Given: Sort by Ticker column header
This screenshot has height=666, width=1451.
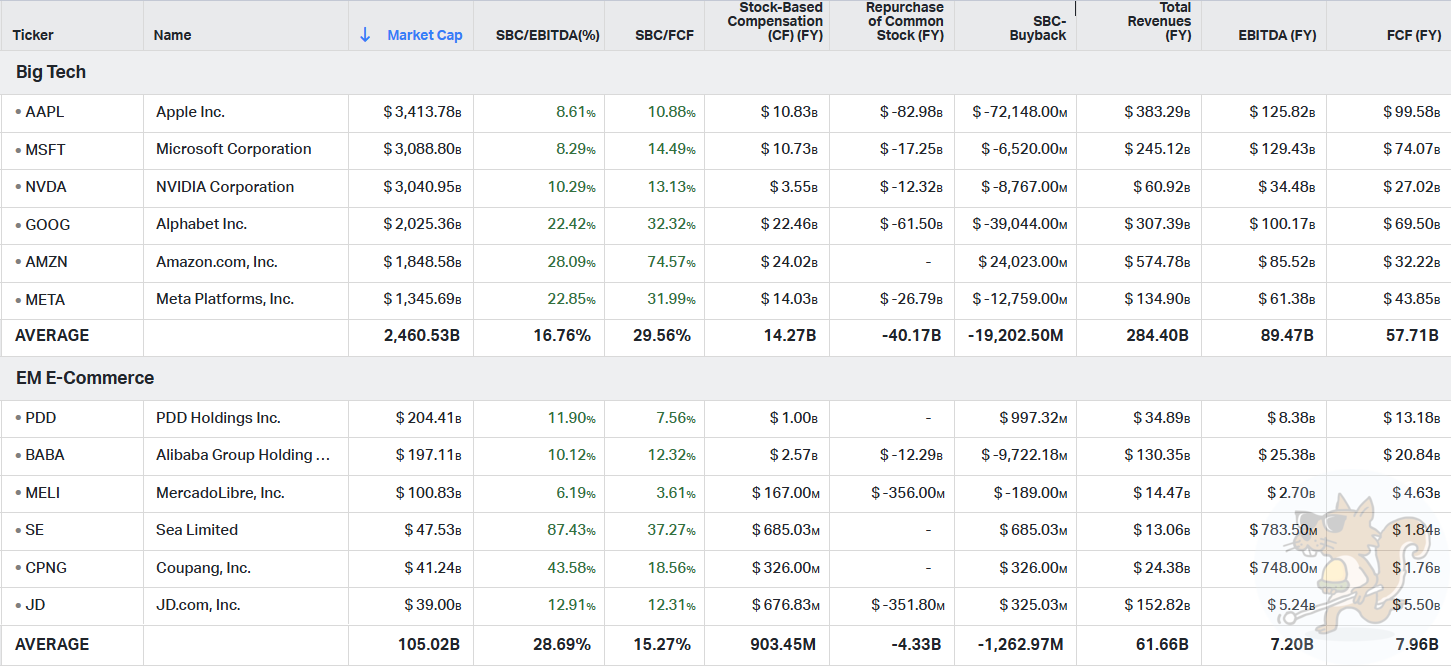Looking at the screenshot, I should [33, 35].
